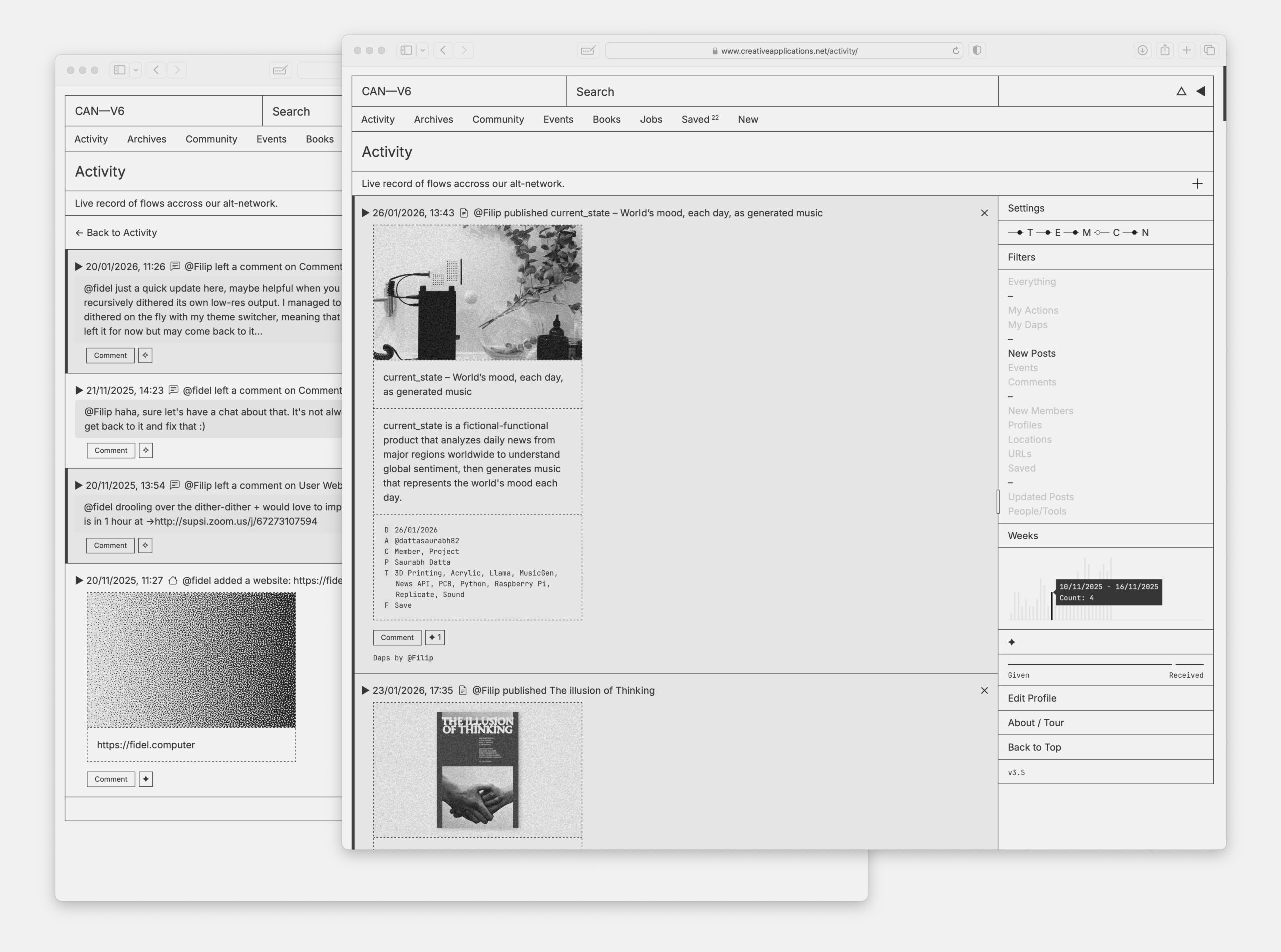Dap the fidel.computer website entry in back window
Screen dimensions: 1281x952
(146, 779)
